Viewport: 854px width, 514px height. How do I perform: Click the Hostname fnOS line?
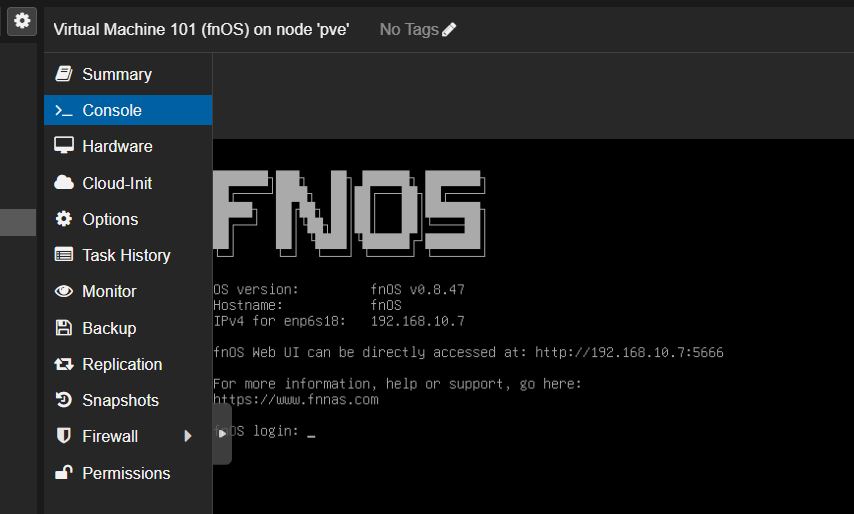307,305
